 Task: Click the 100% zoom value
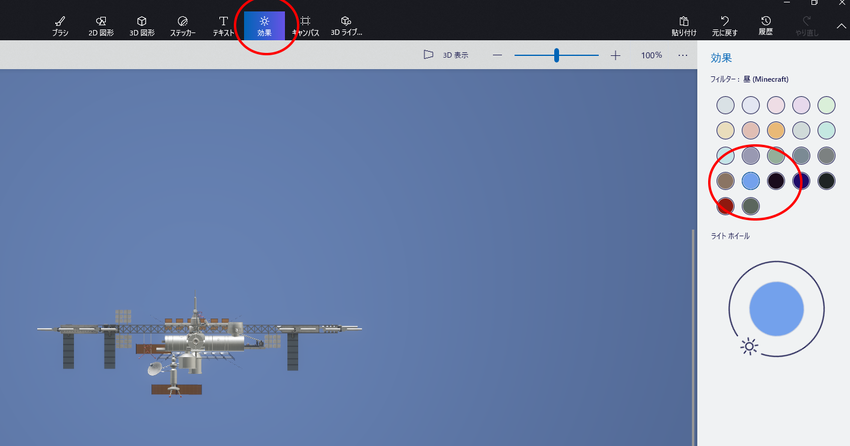[651, 55]
